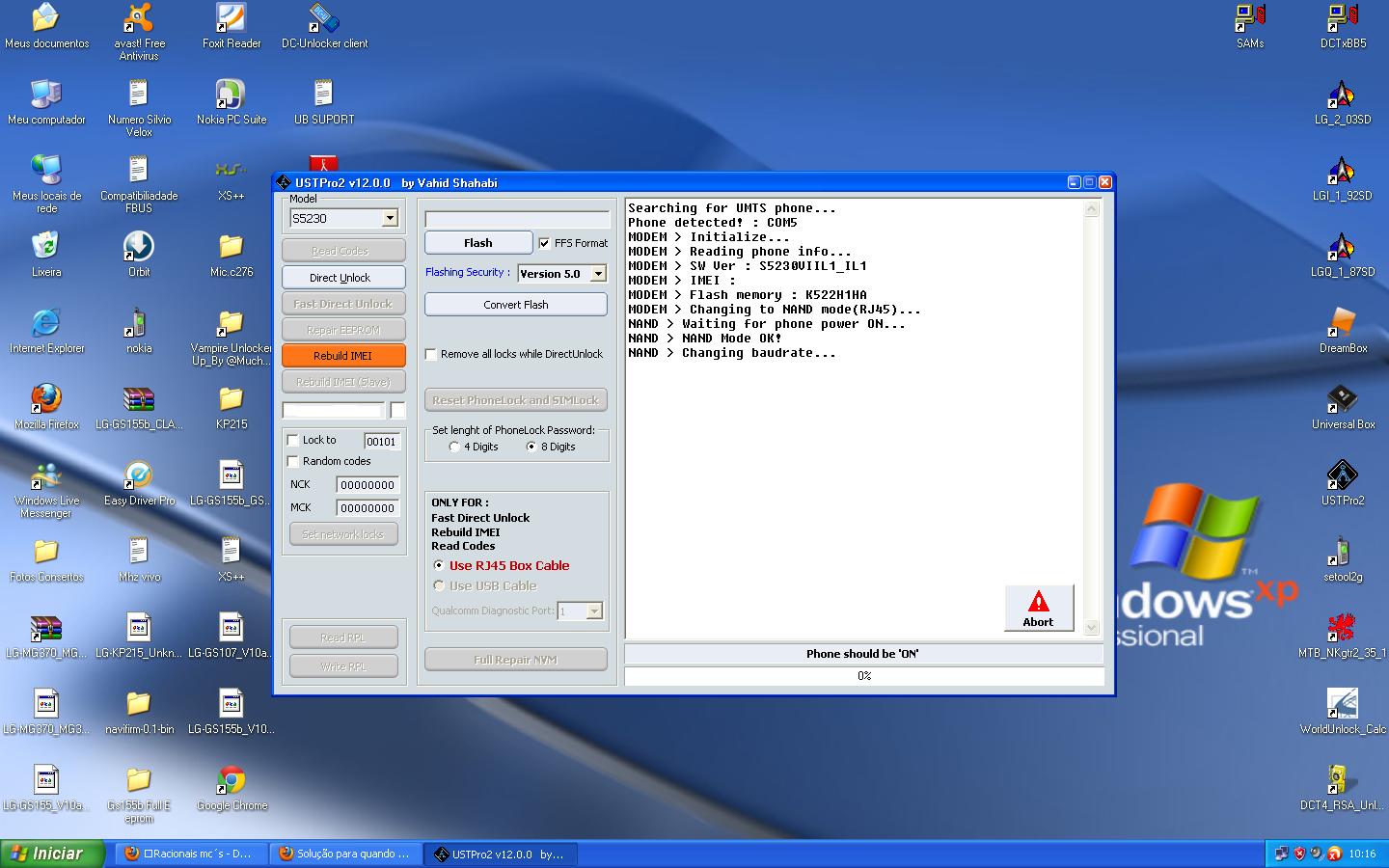Expand the Model S5230 dropdown
1389x868 pixels.
point(390,218)
